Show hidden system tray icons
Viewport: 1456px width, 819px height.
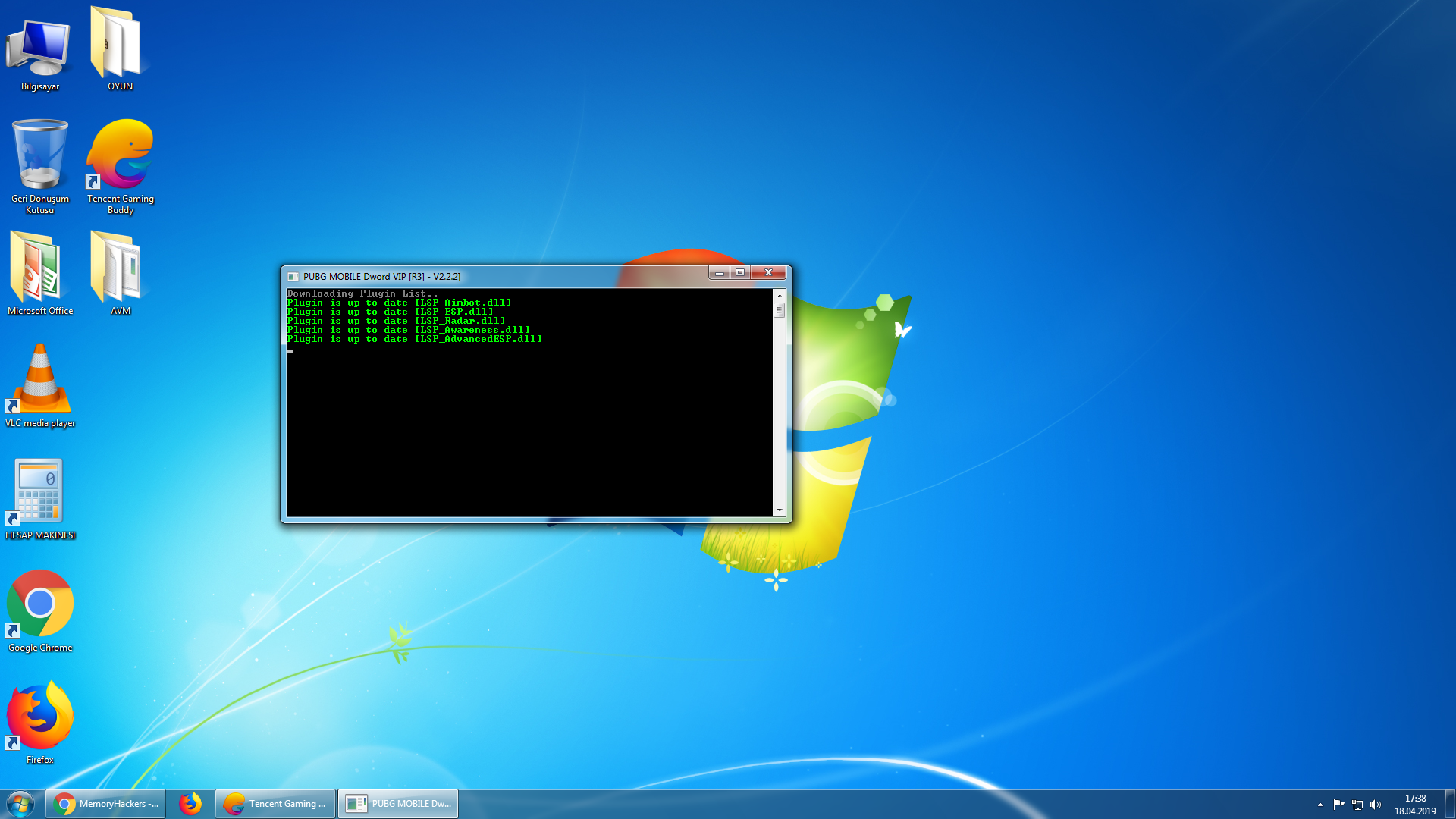pyautogui.click(x=1320, y=805)
